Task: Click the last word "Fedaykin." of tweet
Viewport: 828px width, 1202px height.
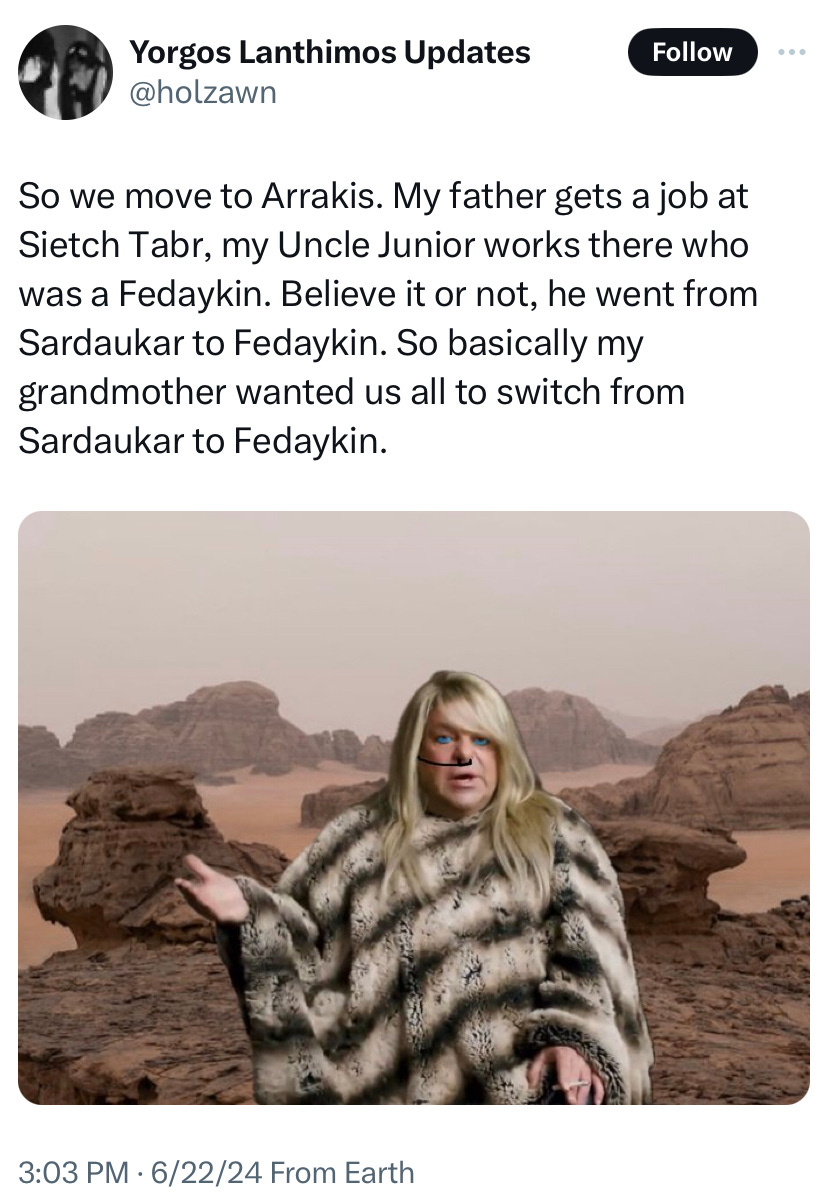Action: 311,442
